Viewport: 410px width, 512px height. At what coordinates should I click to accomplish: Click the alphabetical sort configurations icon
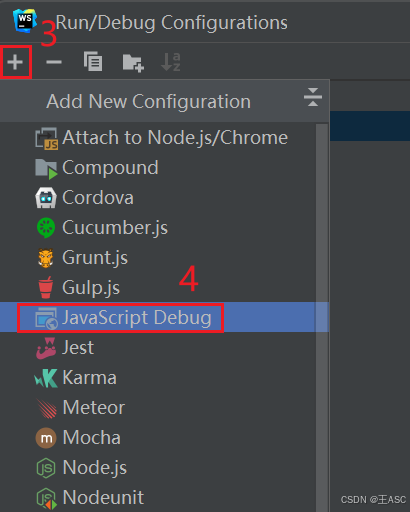point(171,62)
